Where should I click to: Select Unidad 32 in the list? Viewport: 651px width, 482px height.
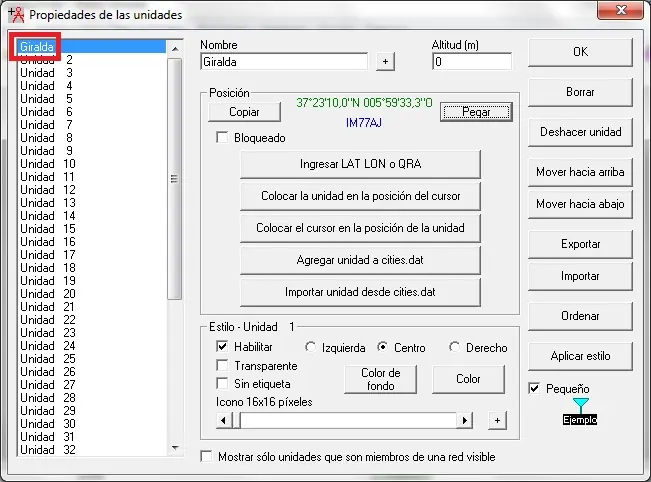[x=91, y=450]
